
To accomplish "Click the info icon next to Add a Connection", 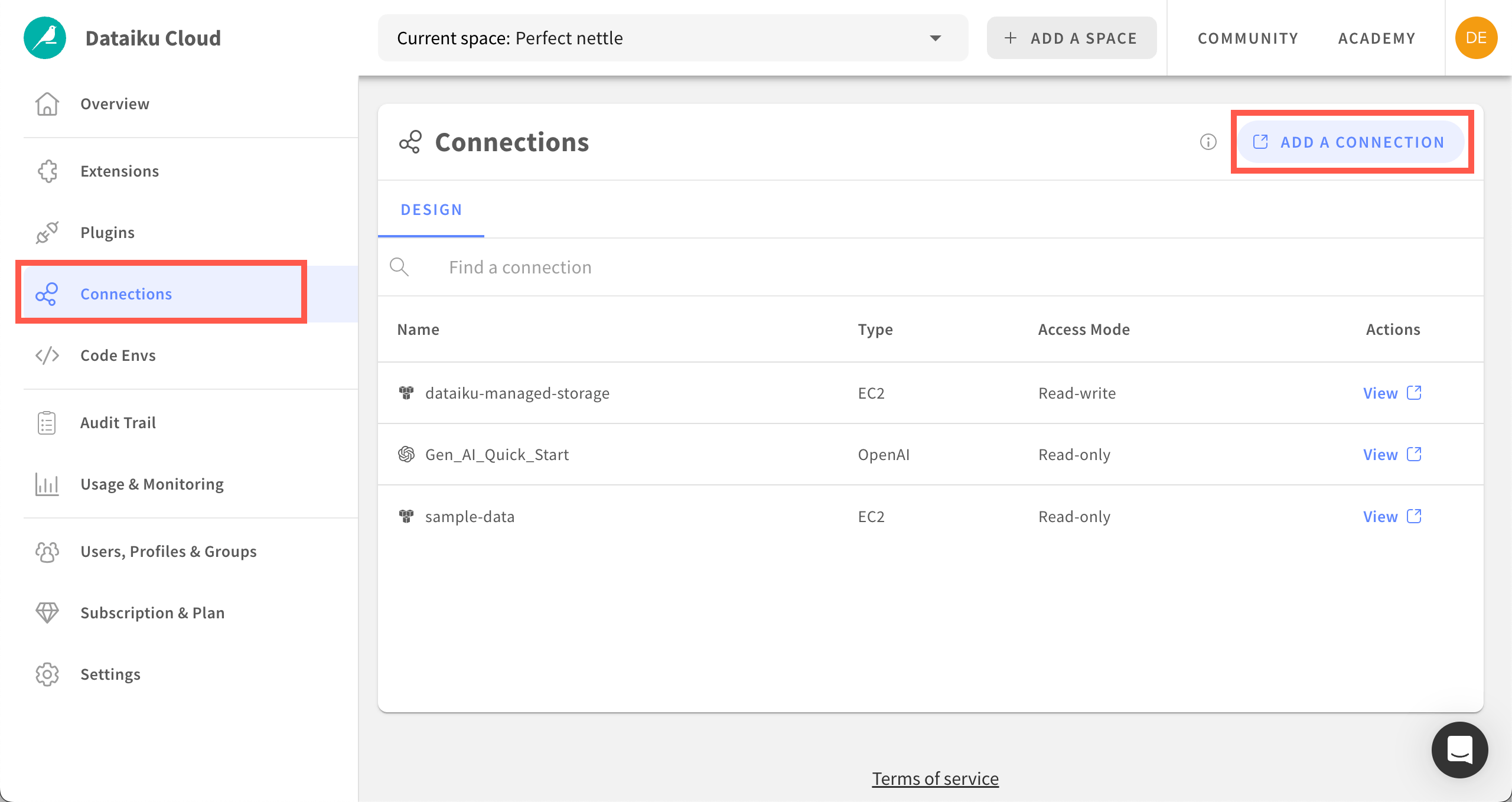I will [1208, 142].
